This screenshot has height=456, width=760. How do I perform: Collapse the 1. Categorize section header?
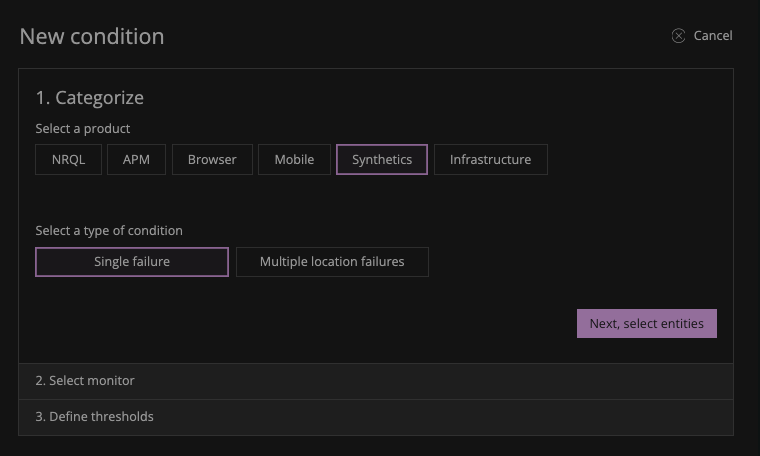coord(90,98)
